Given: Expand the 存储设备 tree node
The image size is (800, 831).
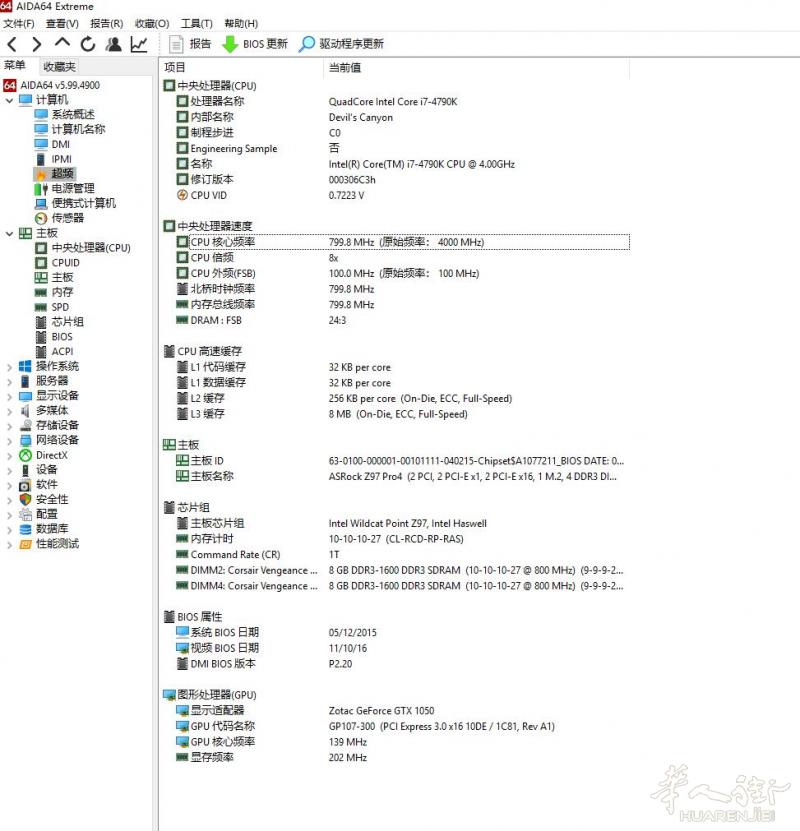Looking at the screenshot, I should [x=9, y=426].
